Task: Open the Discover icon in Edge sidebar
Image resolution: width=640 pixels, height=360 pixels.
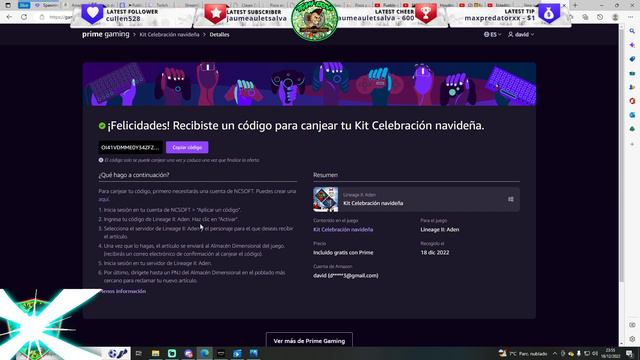Action: pos(632,45)
